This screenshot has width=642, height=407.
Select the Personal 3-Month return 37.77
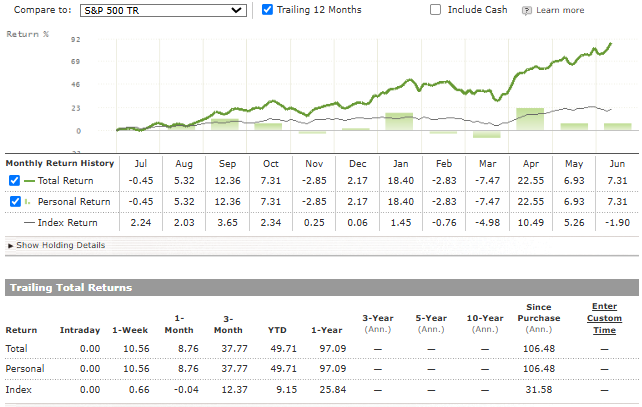(x=234, y=369)
